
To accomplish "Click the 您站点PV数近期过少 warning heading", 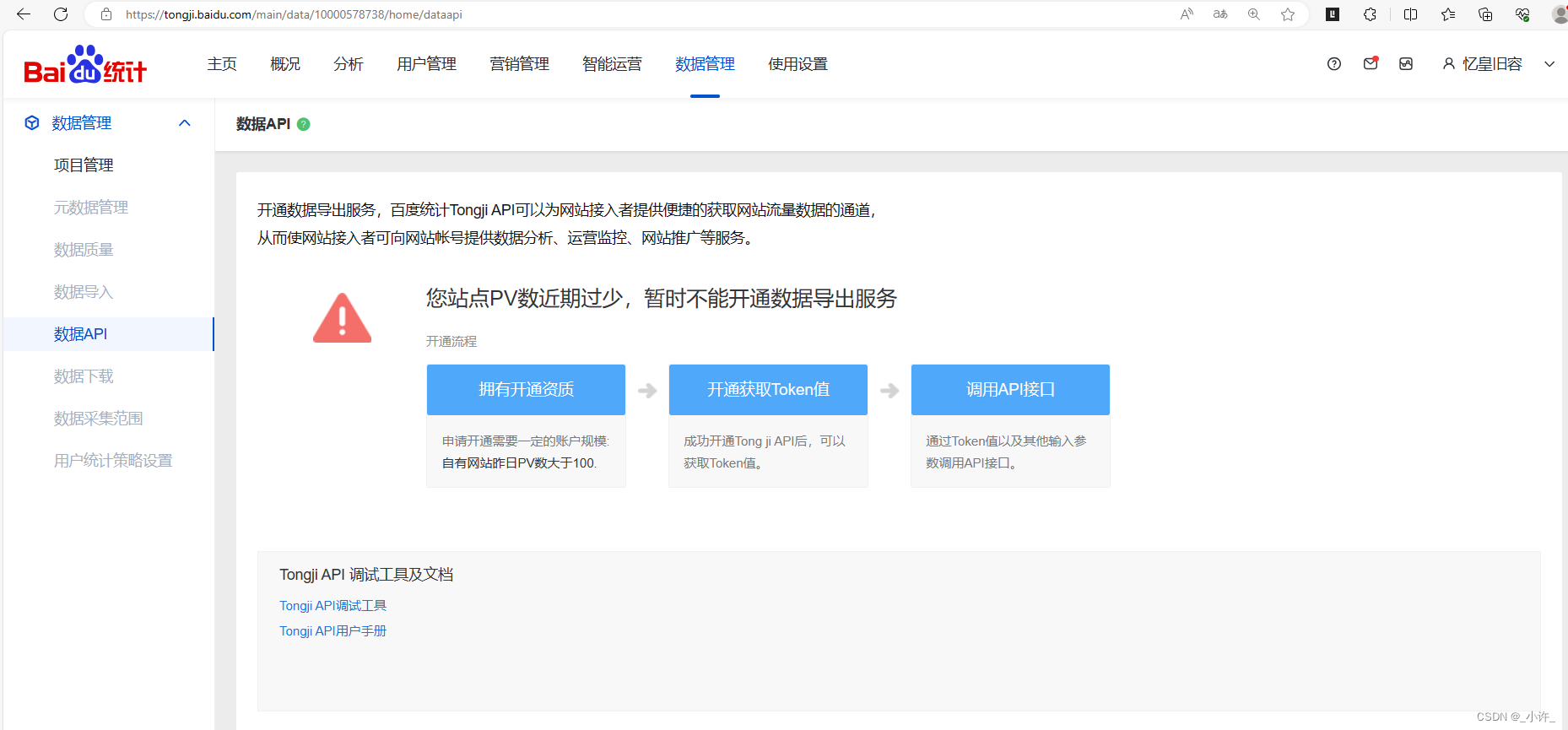I will coord(662,299).
